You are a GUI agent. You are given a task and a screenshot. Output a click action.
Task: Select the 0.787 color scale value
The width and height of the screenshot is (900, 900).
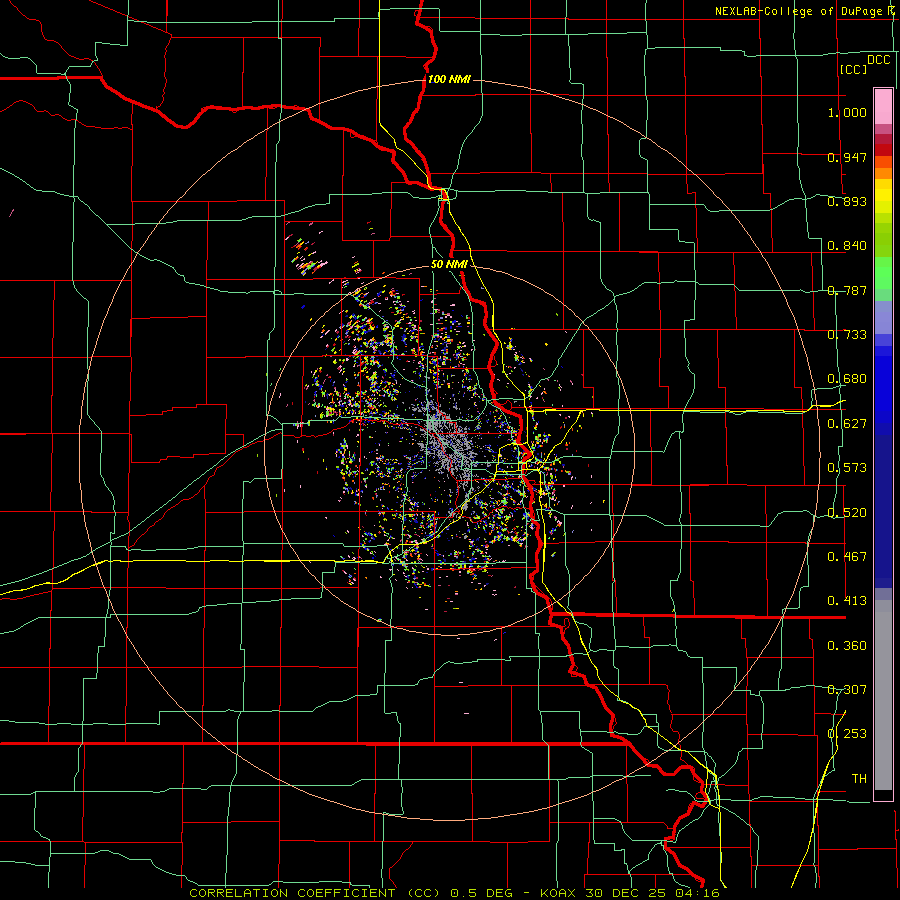847,290
